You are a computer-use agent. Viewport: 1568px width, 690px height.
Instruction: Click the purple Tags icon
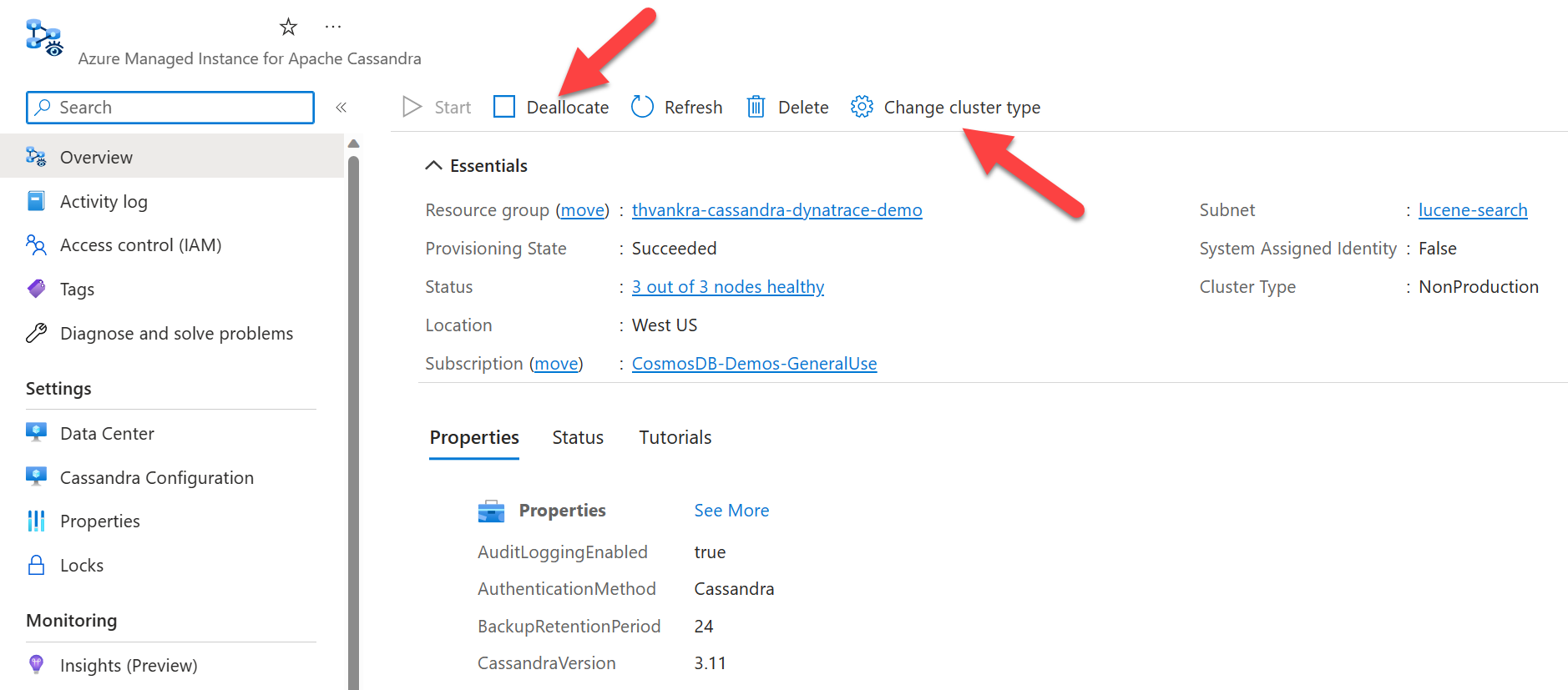(36, 289)
